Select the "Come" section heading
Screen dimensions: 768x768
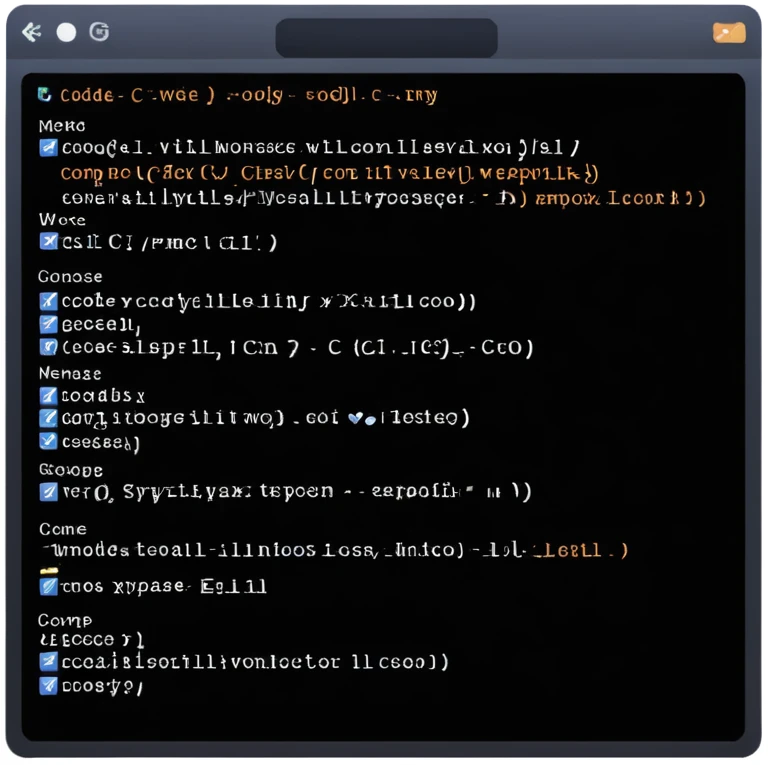coord(63,529)
